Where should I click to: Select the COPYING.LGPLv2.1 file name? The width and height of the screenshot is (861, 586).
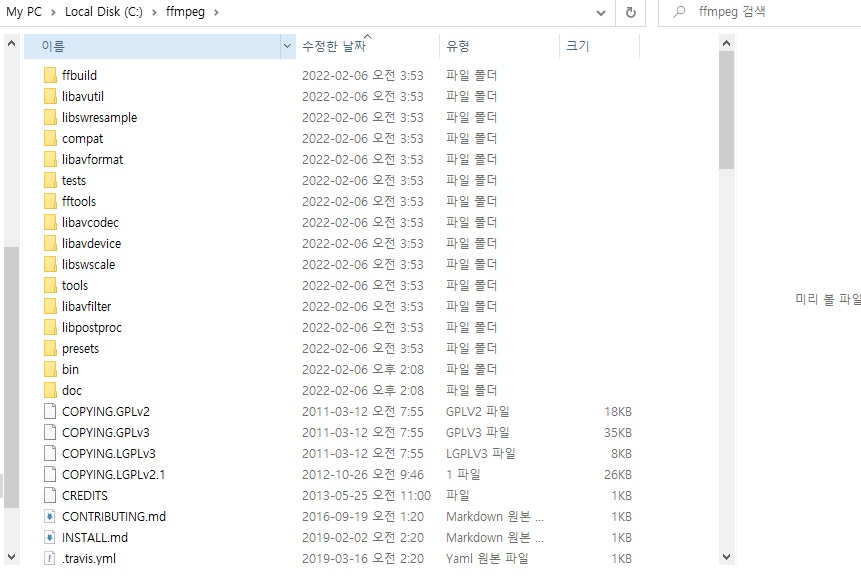click(113, 475)
